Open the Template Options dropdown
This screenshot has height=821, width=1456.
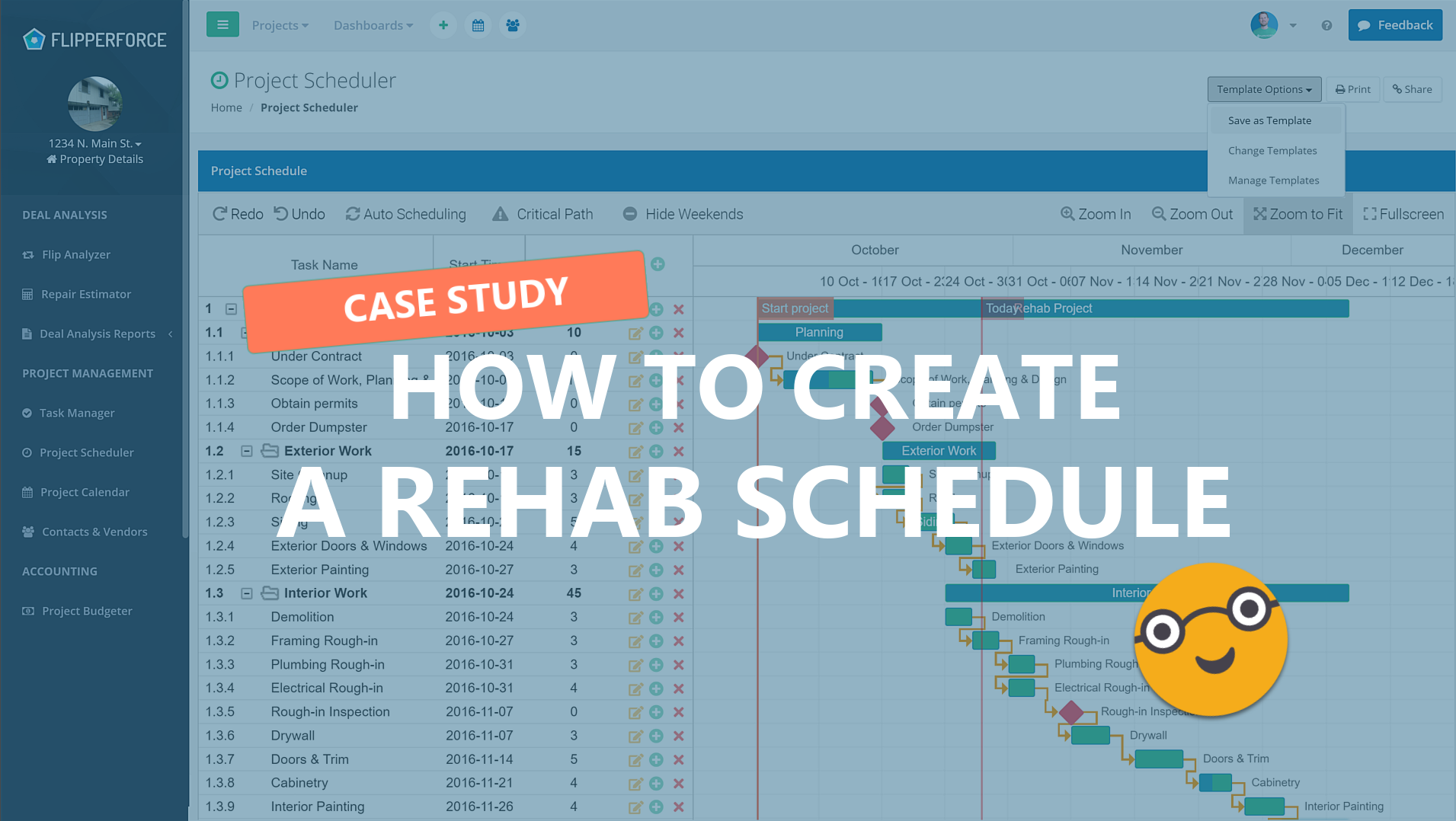pyautogui.click(x=1264, y=89)
